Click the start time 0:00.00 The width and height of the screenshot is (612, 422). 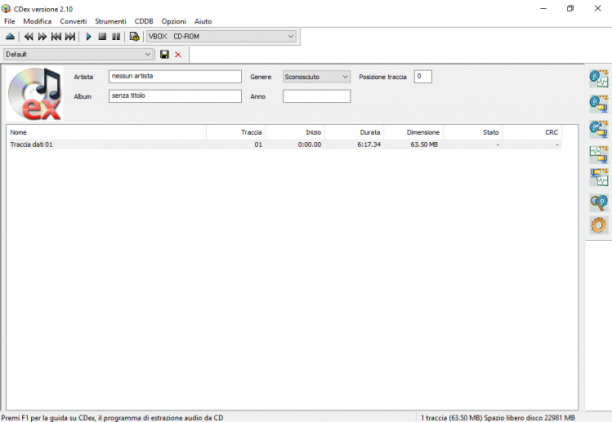pyautogui.click(x=310, y=144)
